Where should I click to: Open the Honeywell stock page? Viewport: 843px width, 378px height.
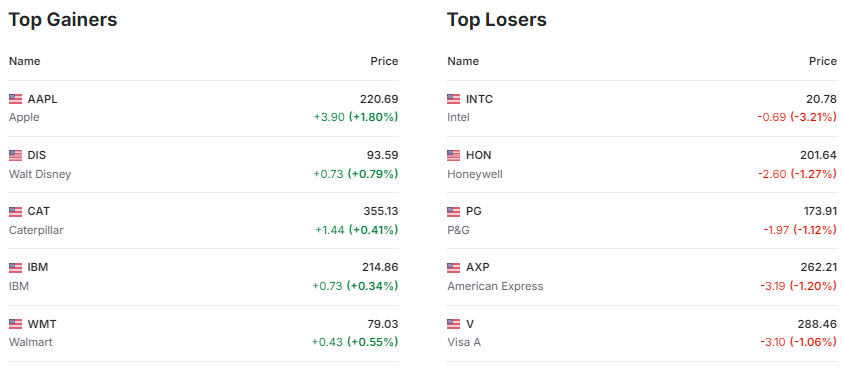click(475, 174)
